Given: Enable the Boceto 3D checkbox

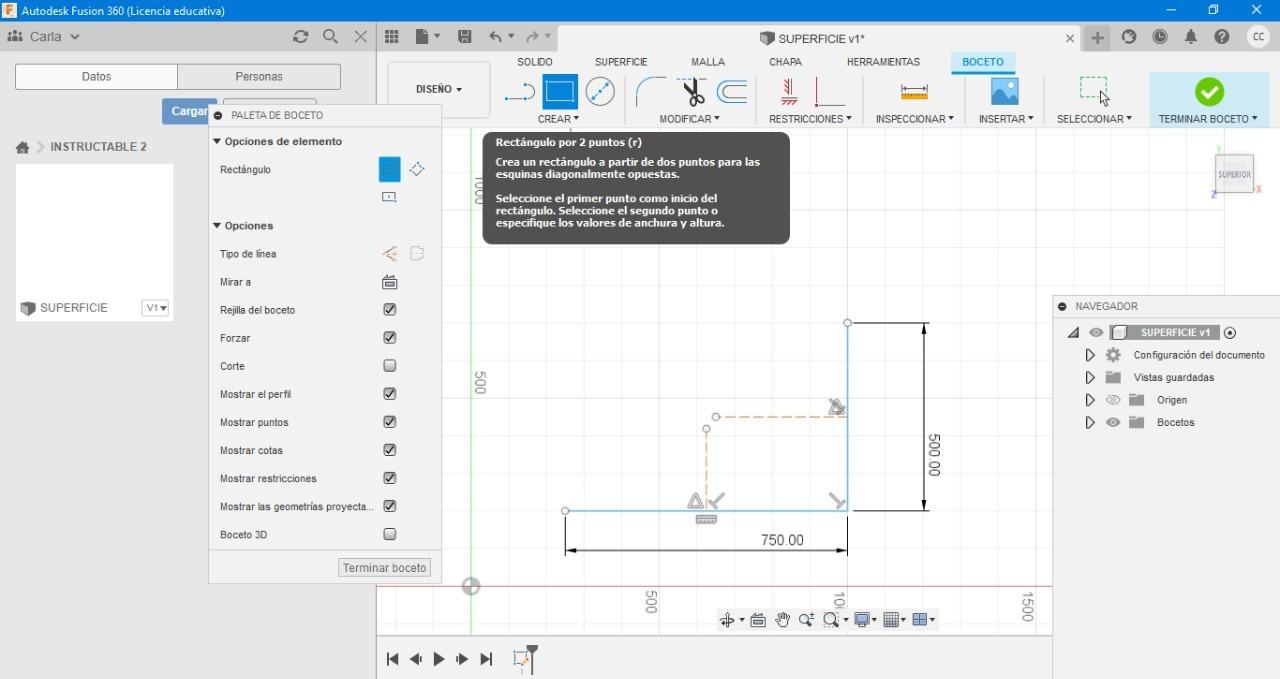Looking at the screenshot, I should 390,534.
